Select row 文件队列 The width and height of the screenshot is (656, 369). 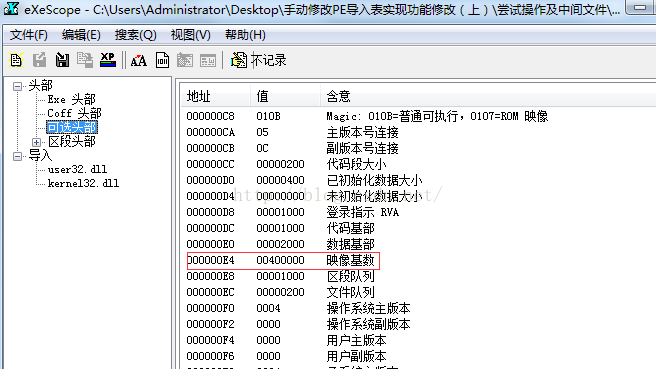[418, 292]
